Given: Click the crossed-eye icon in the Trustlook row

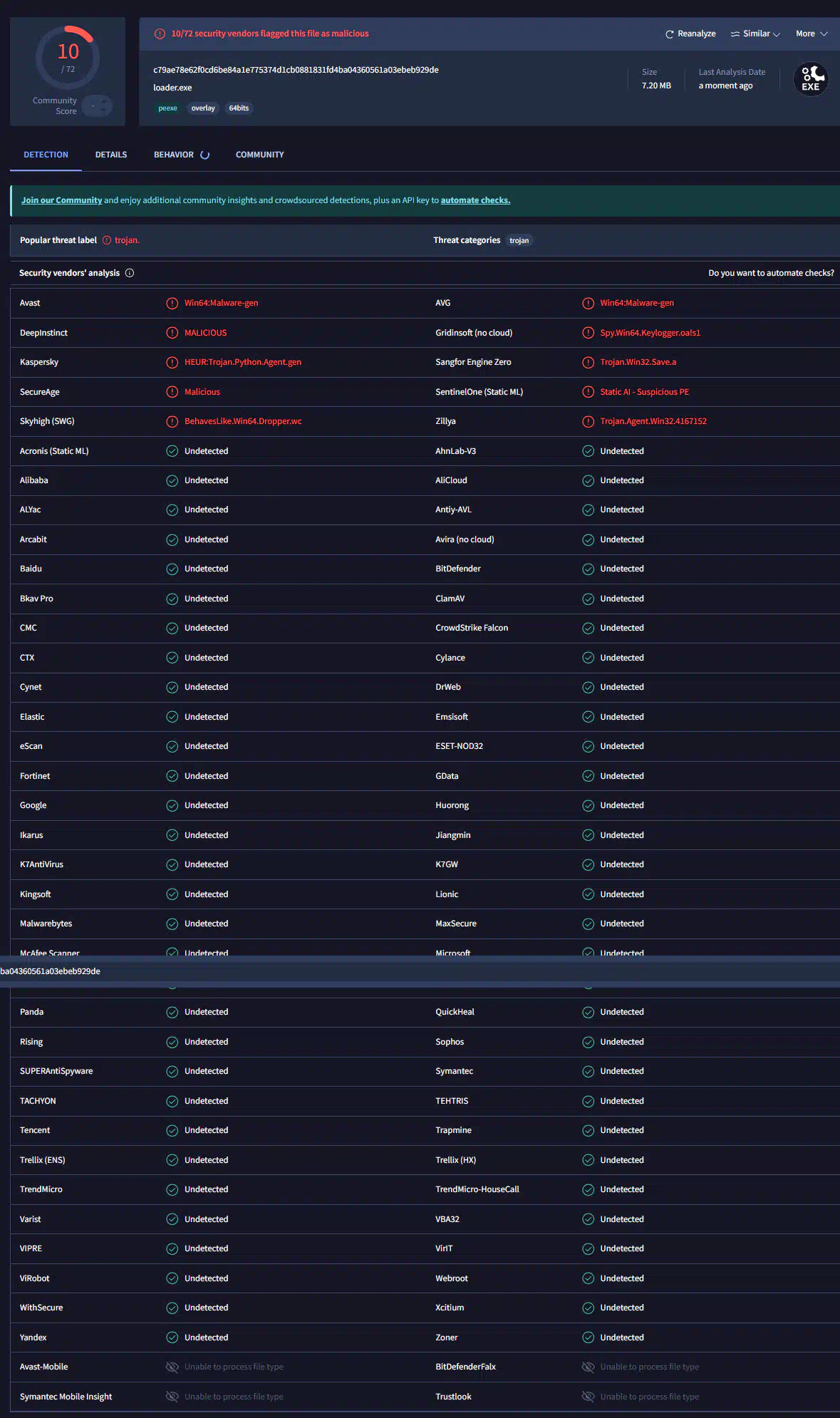Looking at the screenshot, I should click(x=588, y=1397).
